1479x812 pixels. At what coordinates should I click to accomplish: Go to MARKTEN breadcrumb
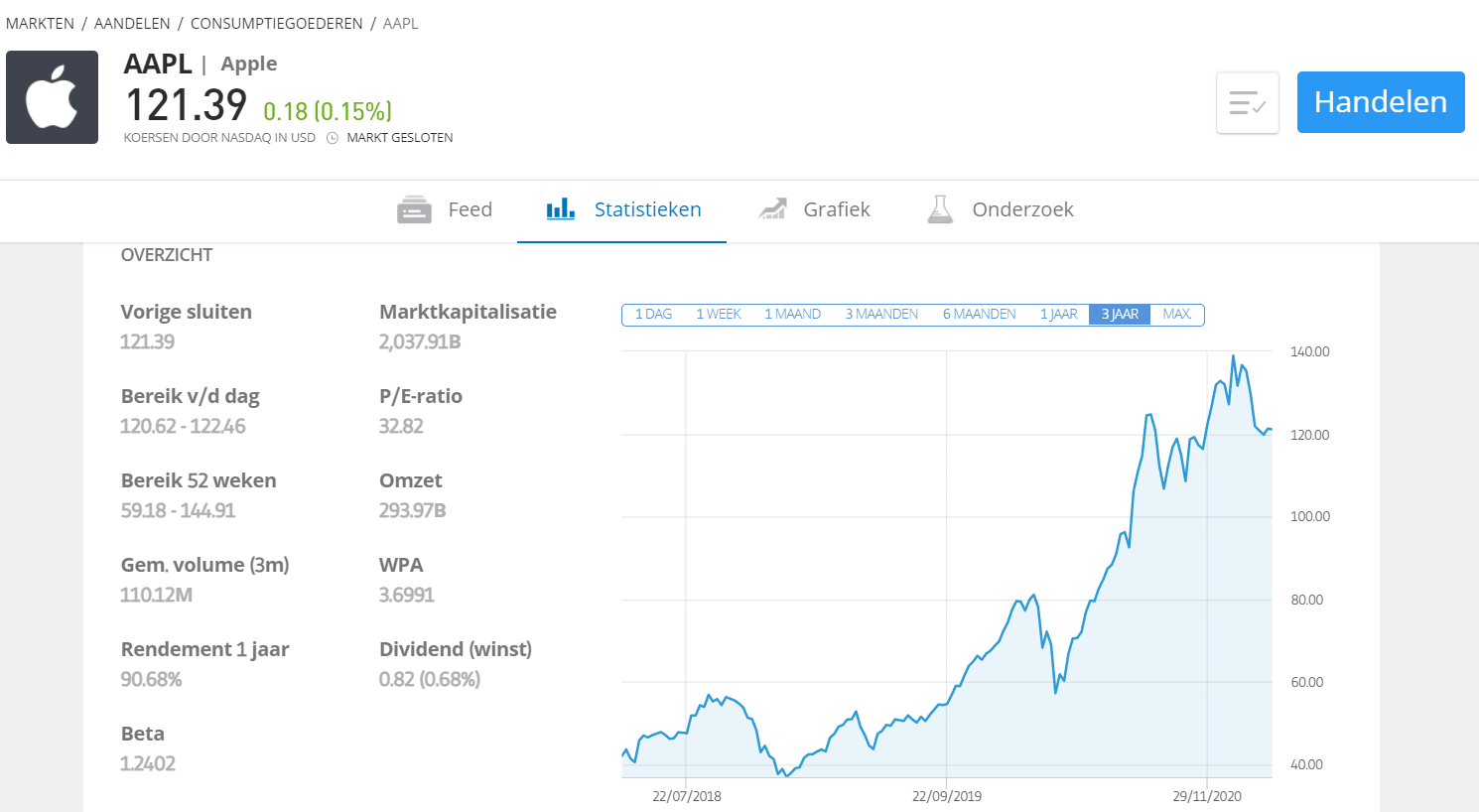pyautogui.click(x=40, y=24)
